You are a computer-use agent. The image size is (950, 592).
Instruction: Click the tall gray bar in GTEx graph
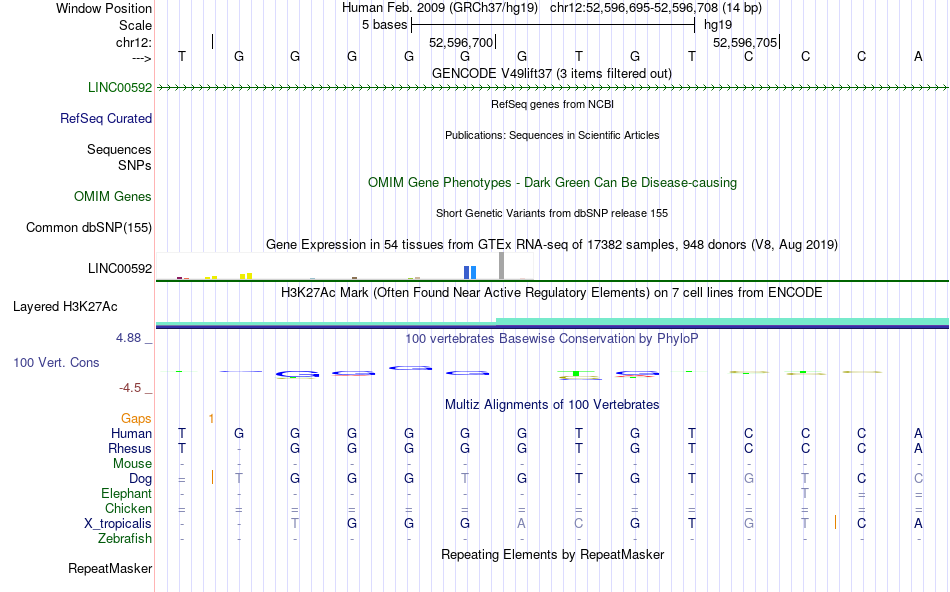(x=501, y=266)
